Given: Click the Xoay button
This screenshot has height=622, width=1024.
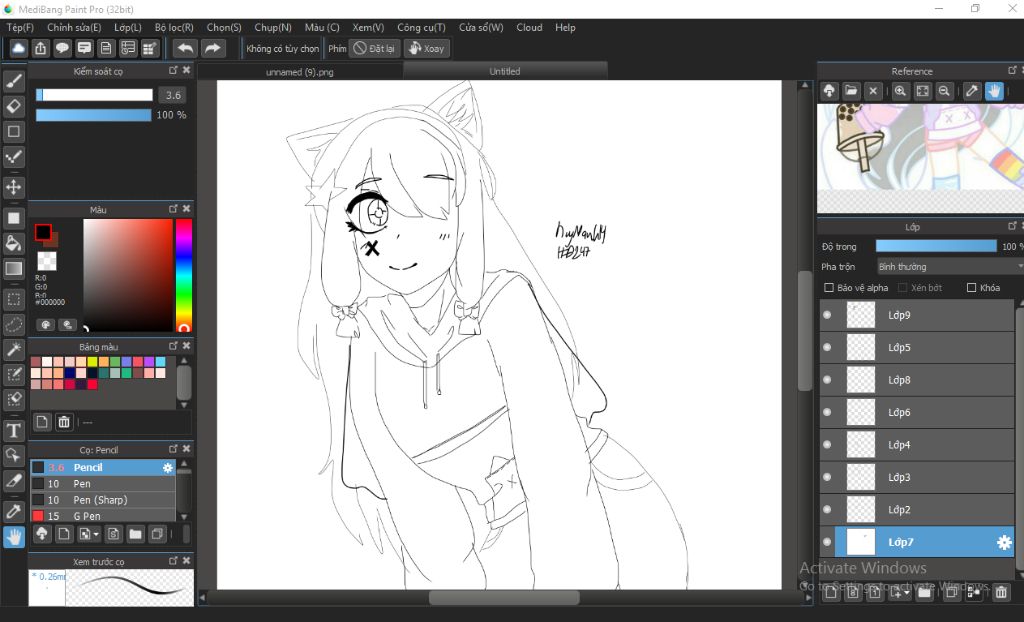Looking at the screenshot, I should 426,48.
